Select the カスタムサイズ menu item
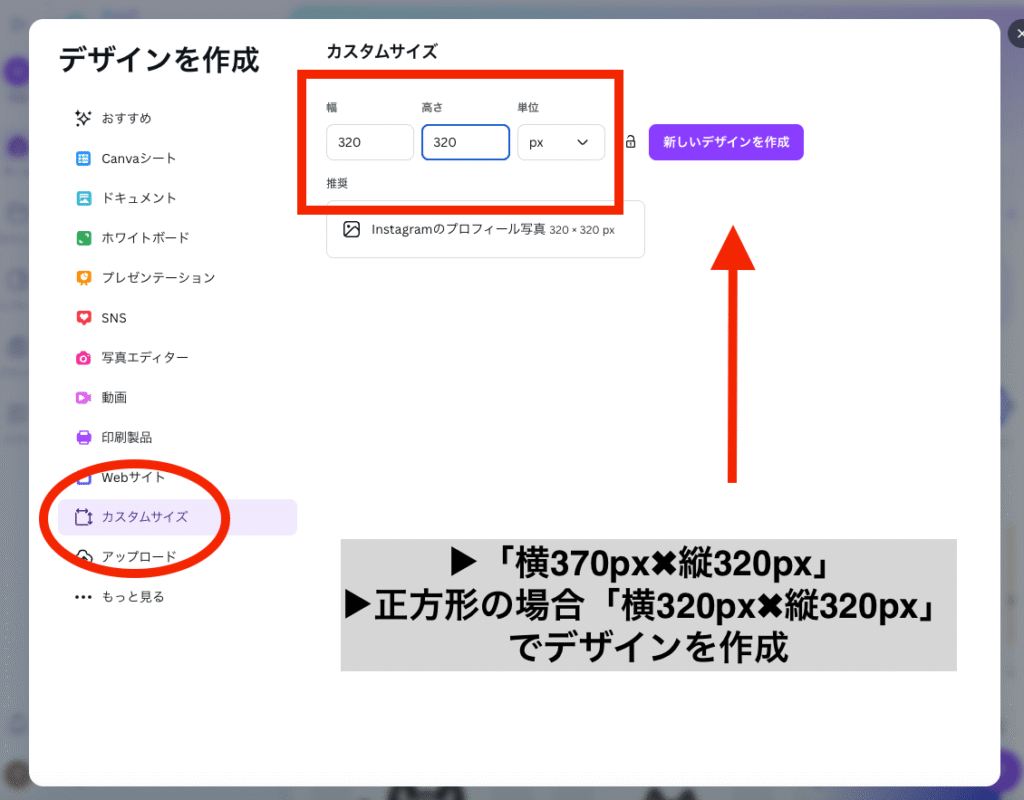Image resolution: width=1024 pixels, height=800 pixels. point(178,517)
